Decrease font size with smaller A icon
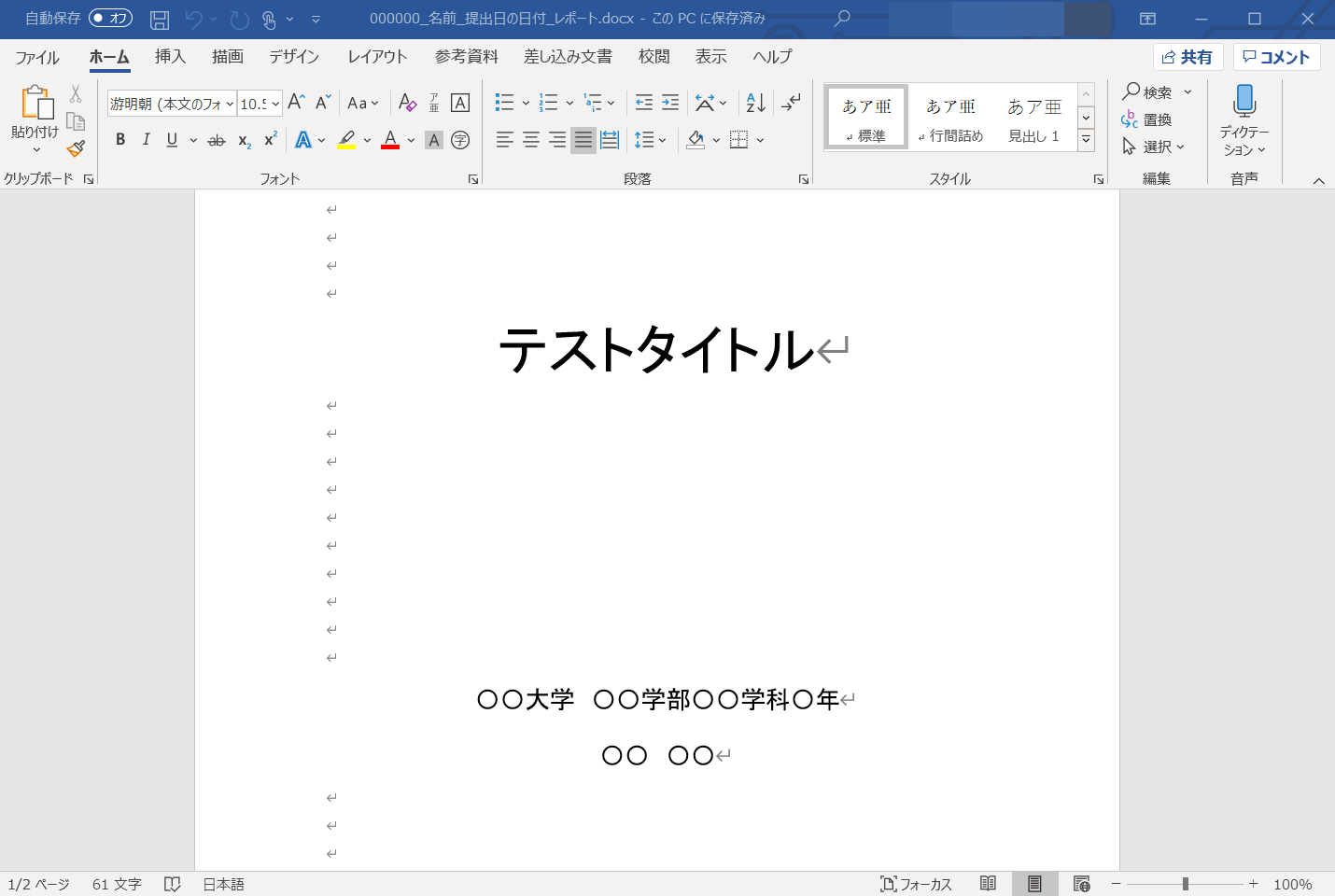 point(323,103)
